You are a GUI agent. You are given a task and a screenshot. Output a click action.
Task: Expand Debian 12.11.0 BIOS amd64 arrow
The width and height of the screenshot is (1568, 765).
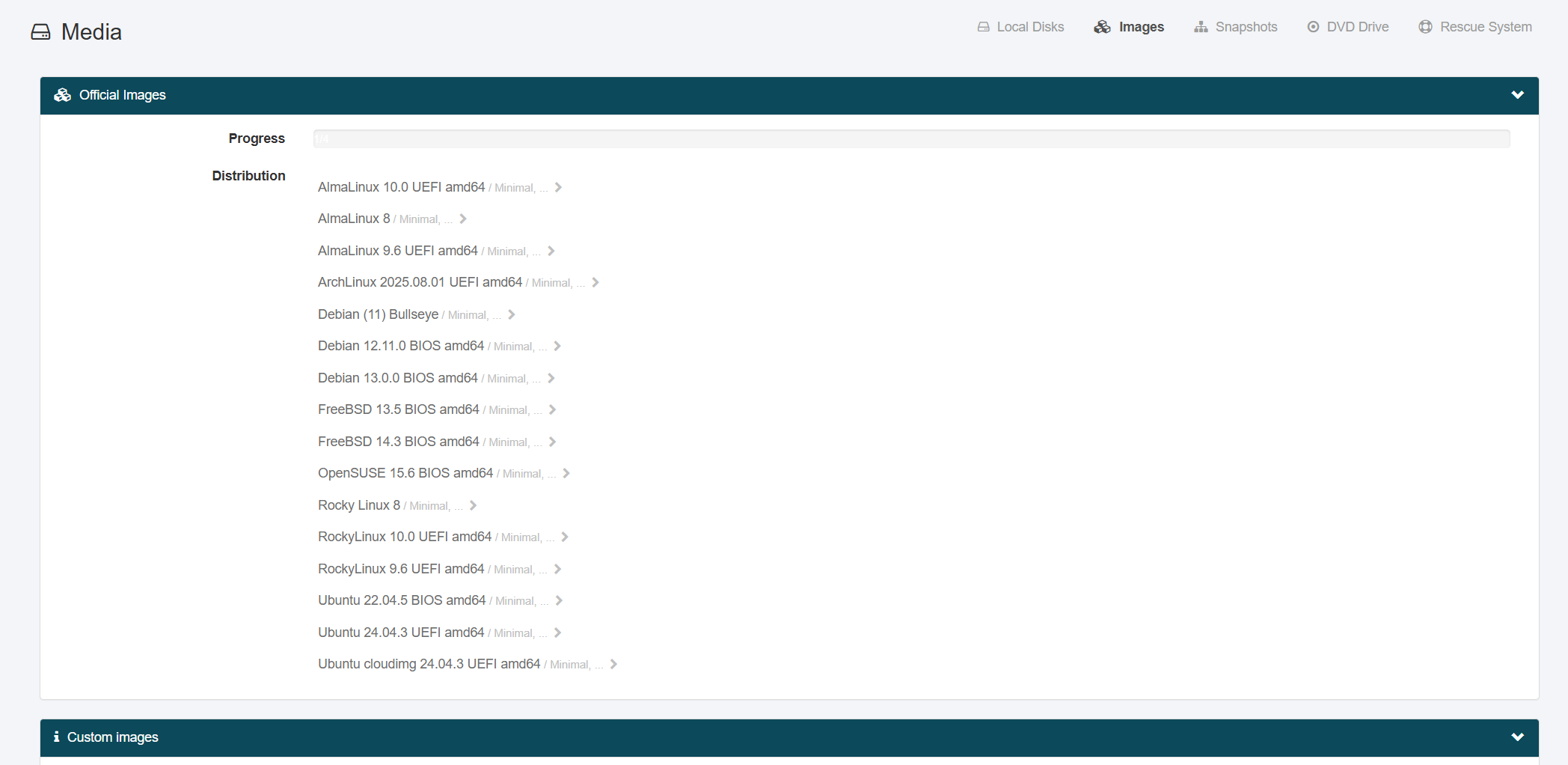pyautogui.click(x=557, y=346)
